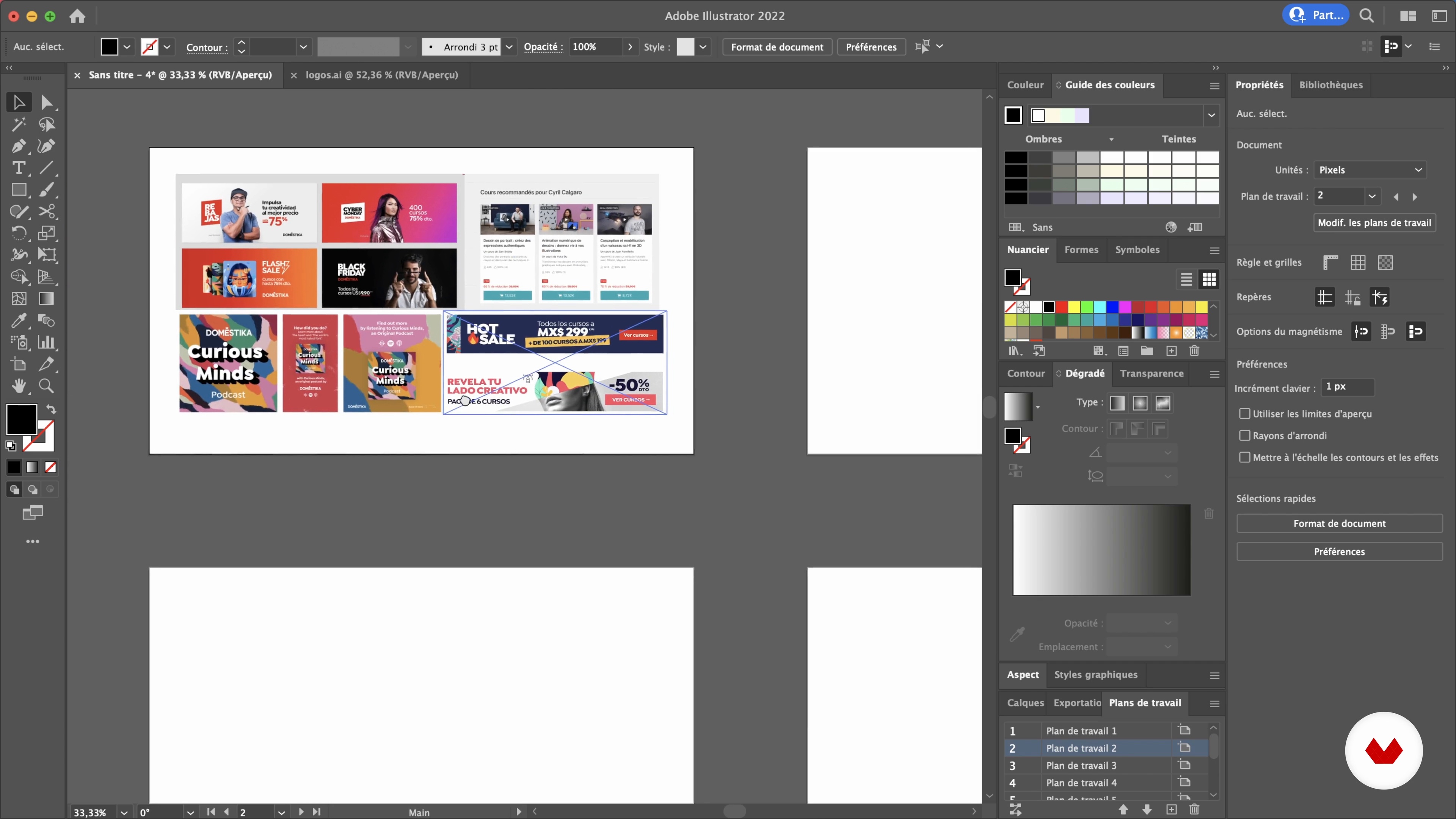1456x819 pixels.
Task: Select the Column Graph tool
Action: (x=46, y=342)
